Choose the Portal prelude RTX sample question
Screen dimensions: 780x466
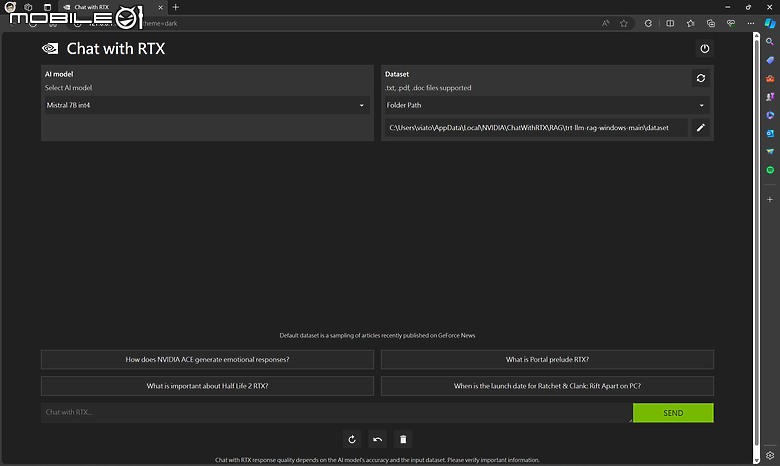547,360
